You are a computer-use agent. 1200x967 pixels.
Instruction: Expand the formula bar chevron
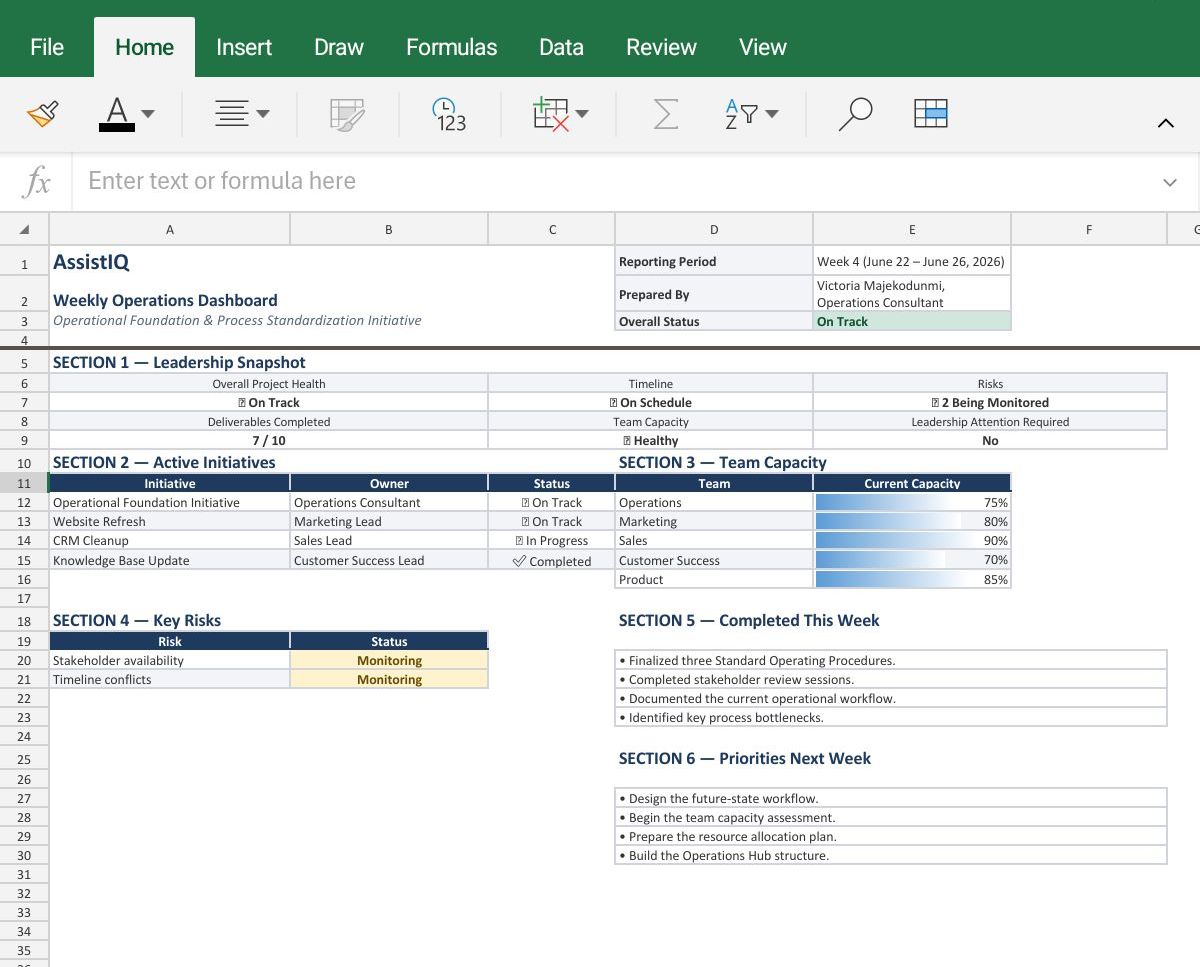point(1170,182)
